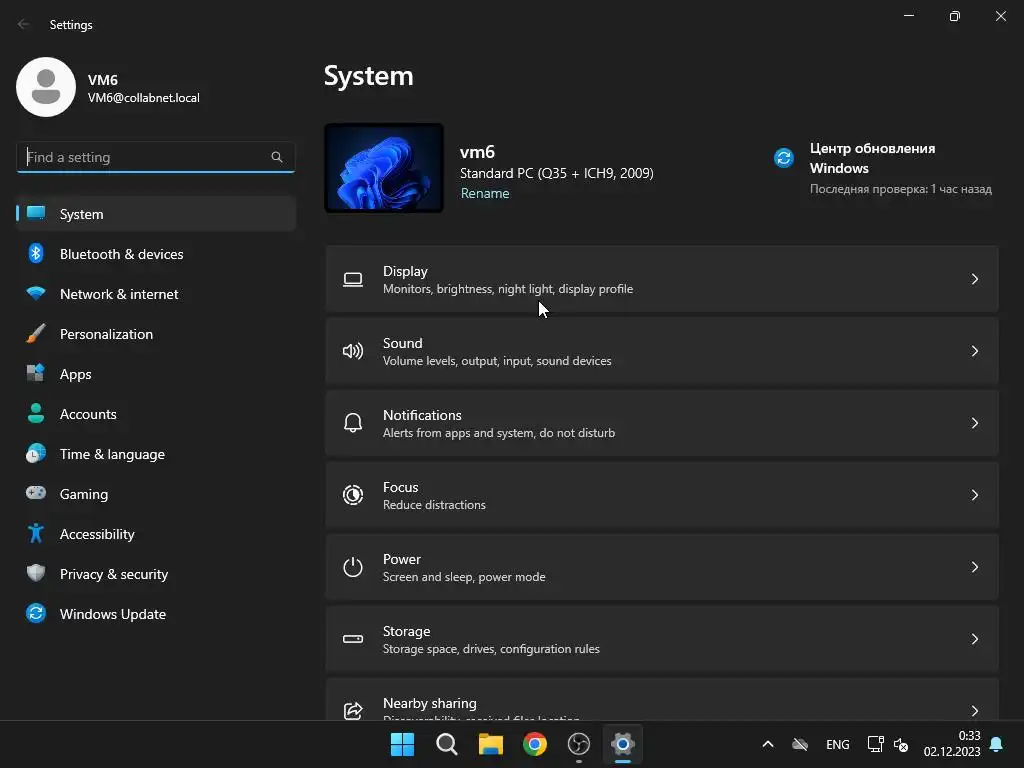1024x768 pixels.
Task: Show hidden system tray icons
Action: point(768,744)
